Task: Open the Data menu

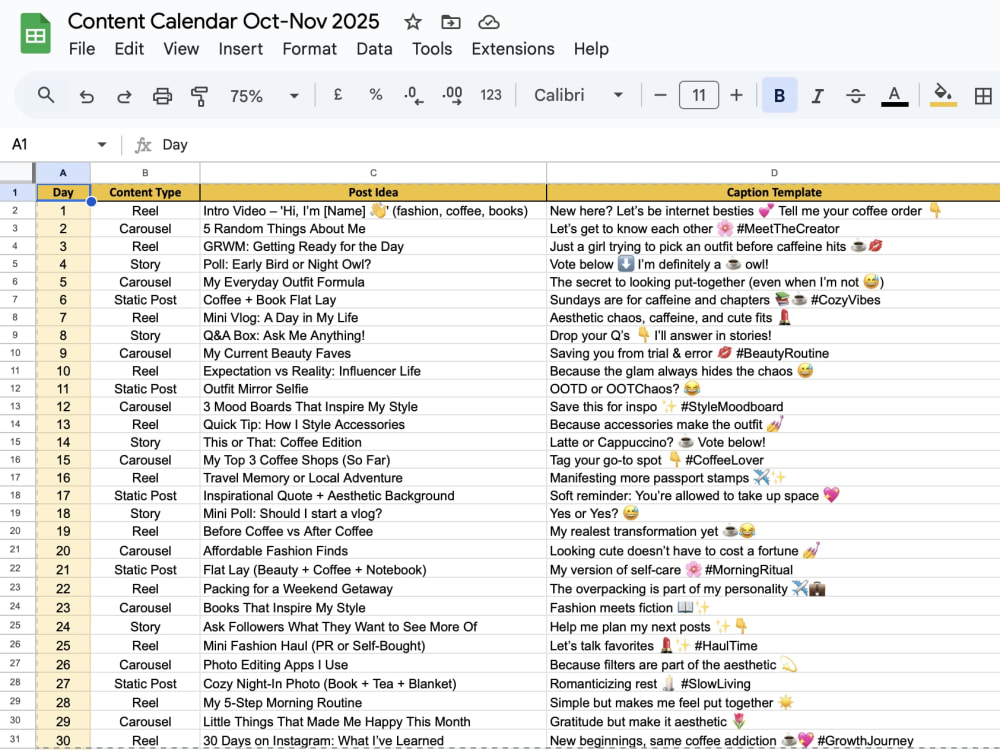Action: 374,49
